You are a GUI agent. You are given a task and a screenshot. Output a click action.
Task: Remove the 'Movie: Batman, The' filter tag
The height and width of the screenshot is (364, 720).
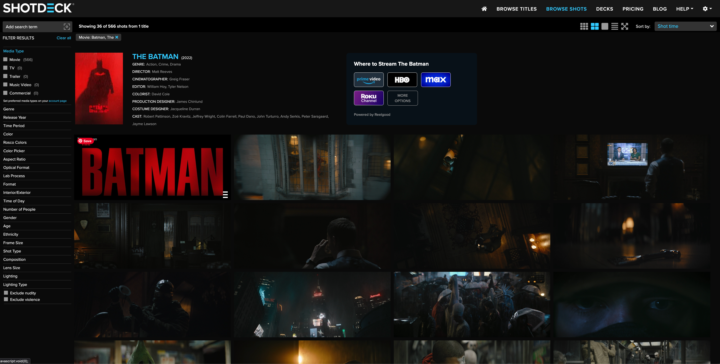pyautogui.click(x=117, y=37)
